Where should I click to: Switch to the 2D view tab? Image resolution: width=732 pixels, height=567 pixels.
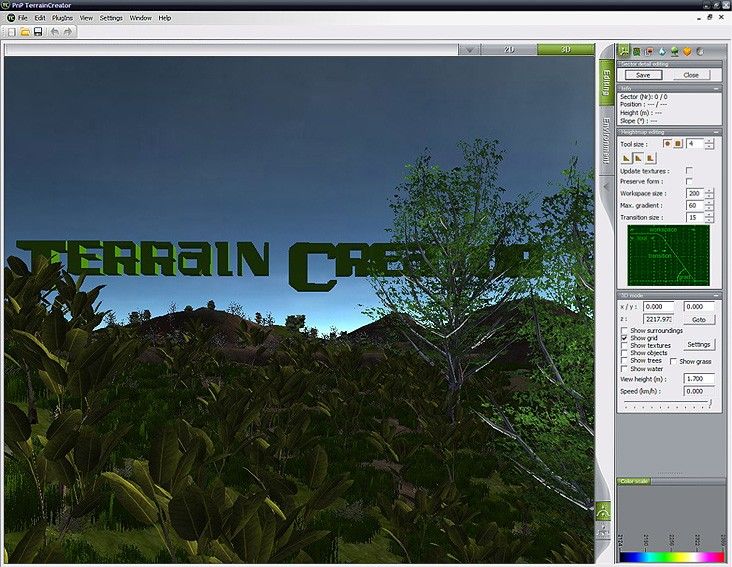pyautogui.click(x=509, y=49)
